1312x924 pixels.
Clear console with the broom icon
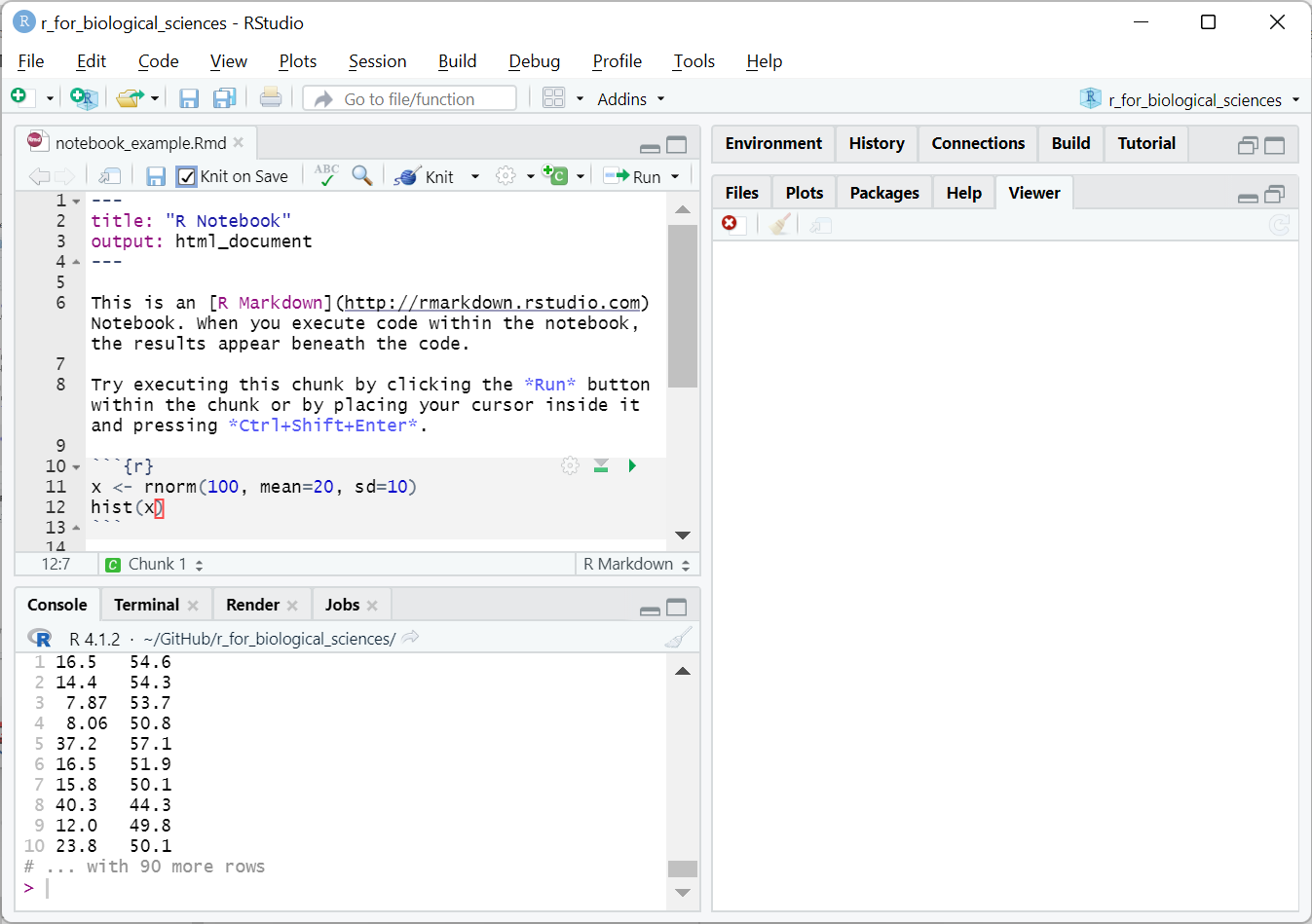coord(678,638)
